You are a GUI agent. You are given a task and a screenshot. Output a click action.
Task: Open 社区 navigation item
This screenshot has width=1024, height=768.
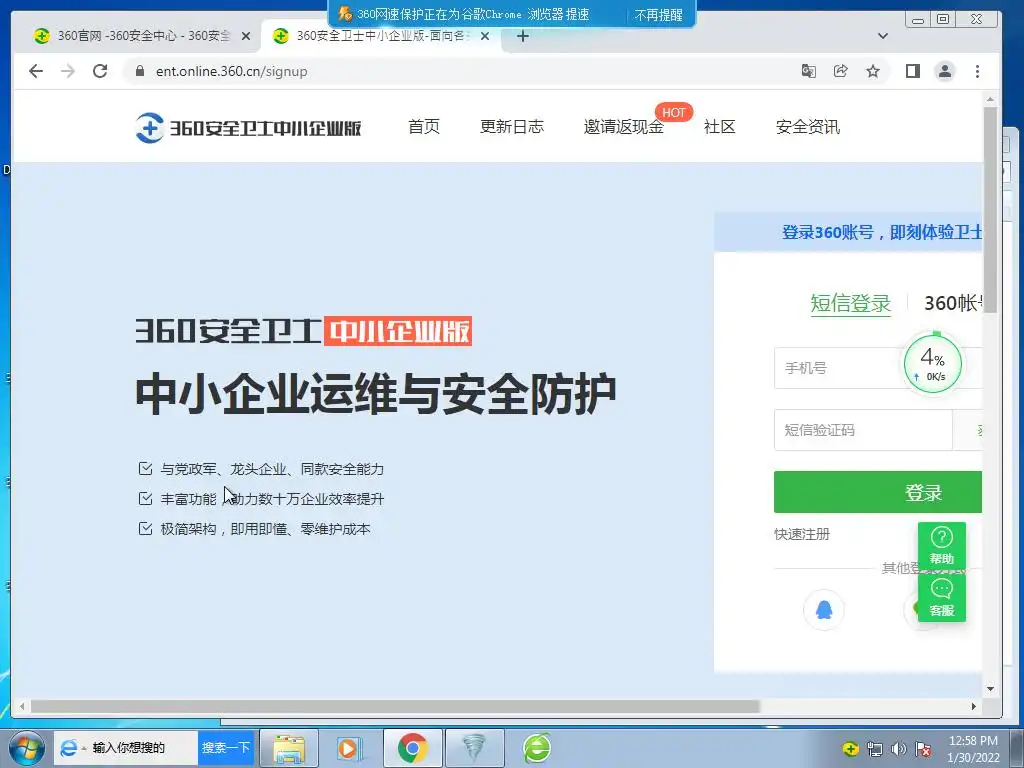(720, 127)
